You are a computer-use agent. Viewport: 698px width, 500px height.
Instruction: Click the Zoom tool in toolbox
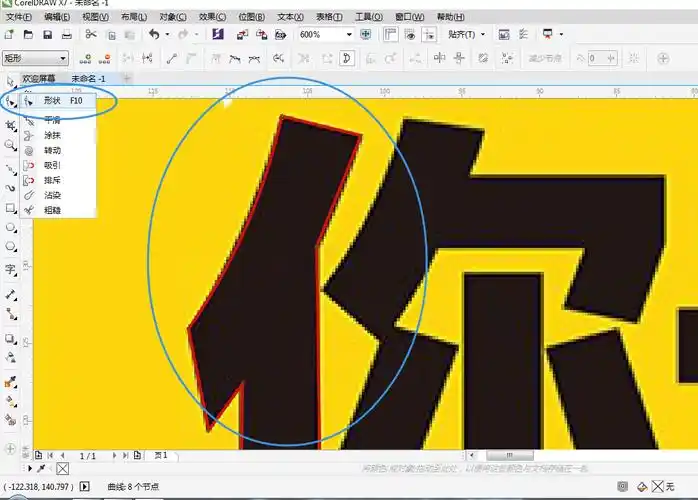[x=10, y=145]
